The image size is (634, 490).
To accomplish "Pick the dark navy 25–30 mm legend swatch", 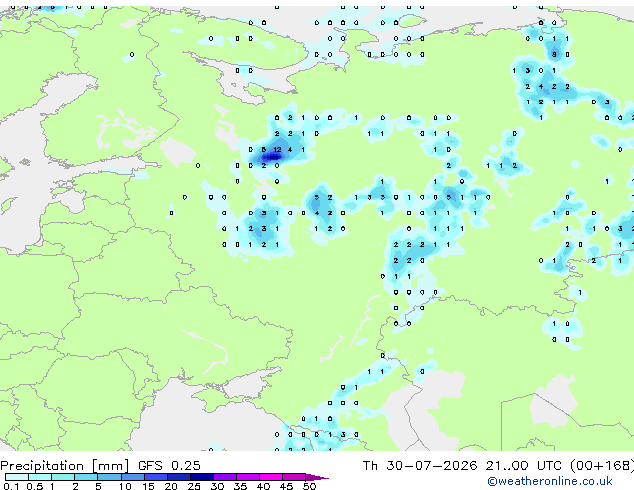I will point(202,477).
